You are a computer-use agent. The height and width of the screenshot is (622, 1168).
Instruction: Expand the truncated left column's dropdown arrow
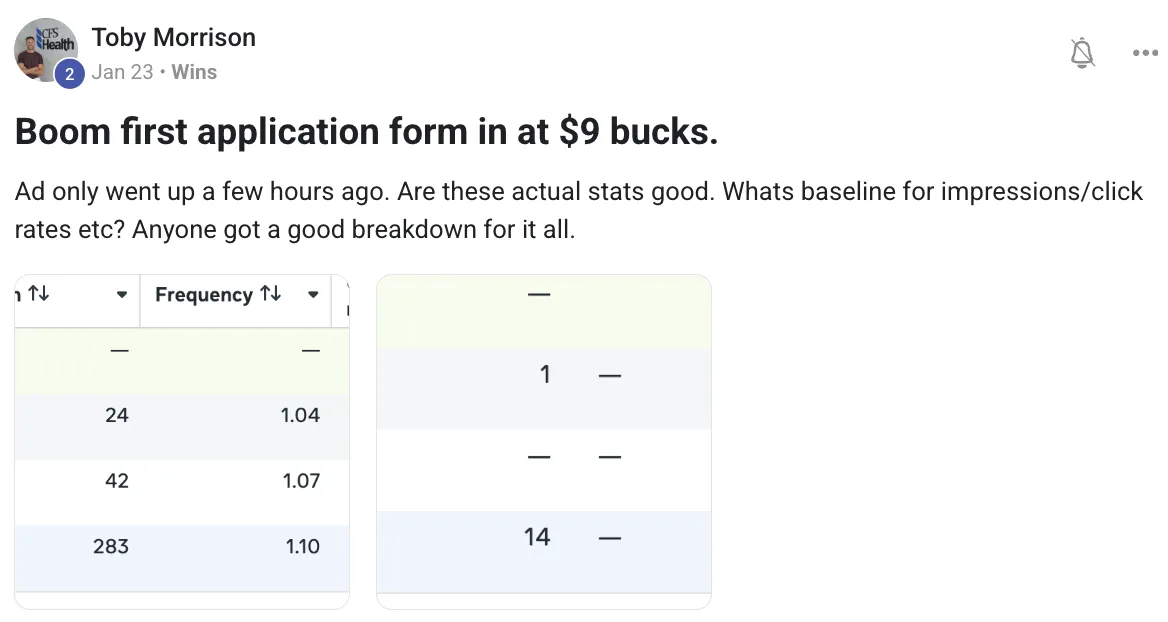click(121, 295)
